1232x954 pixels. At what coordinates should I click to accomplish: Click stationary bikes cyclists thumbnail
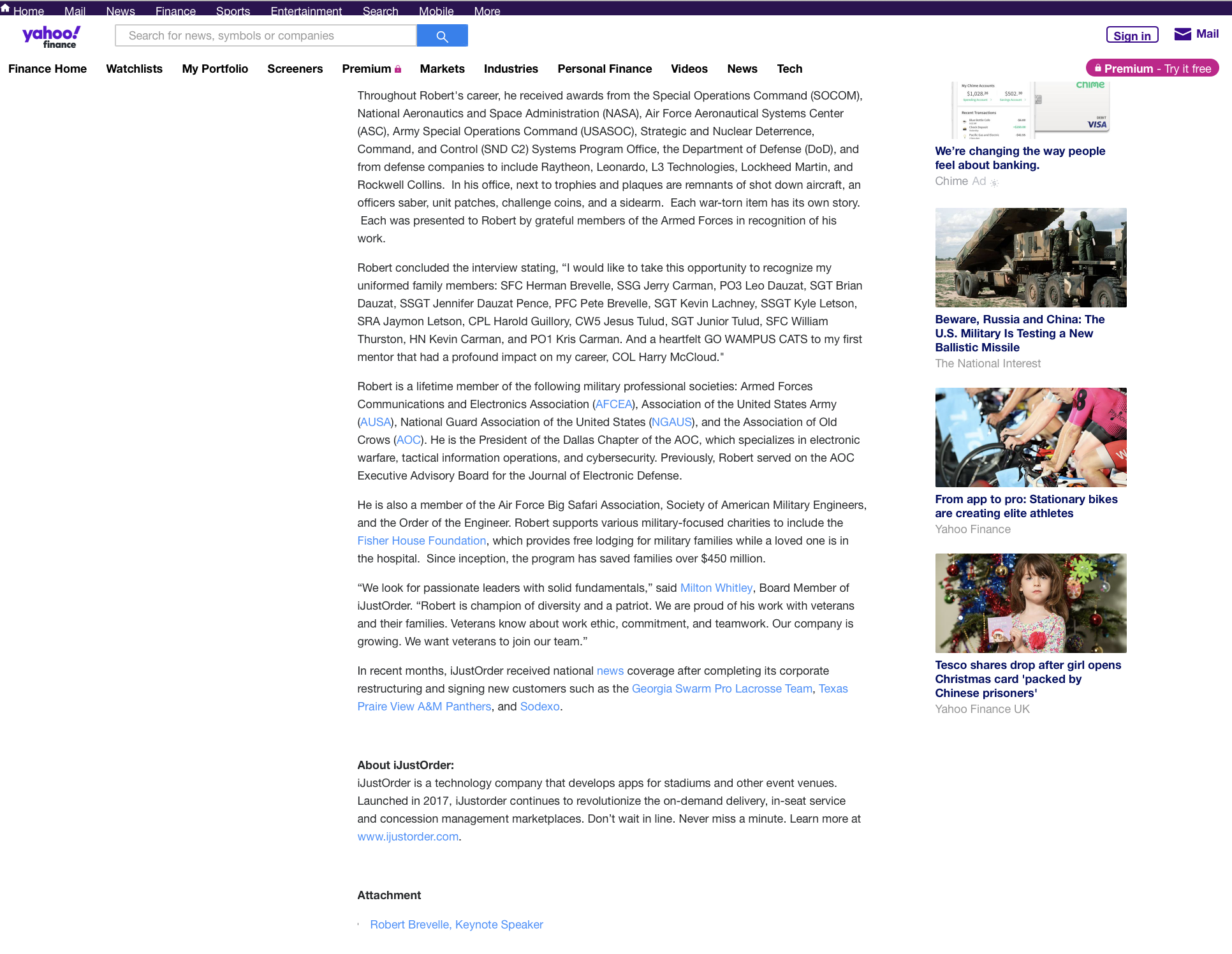[x=1030, y=437]
